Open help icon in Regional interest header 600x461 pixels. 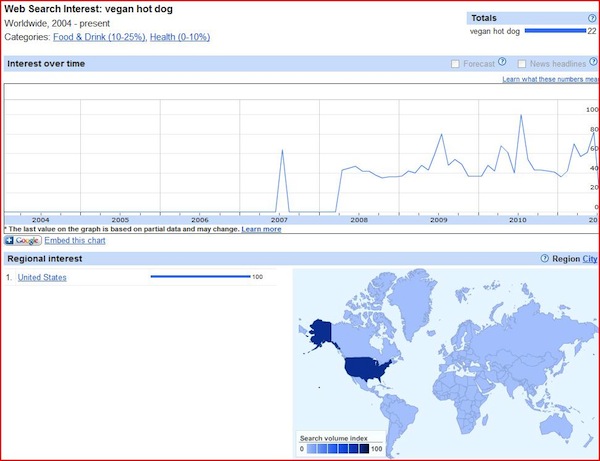(x=544, y=259)
